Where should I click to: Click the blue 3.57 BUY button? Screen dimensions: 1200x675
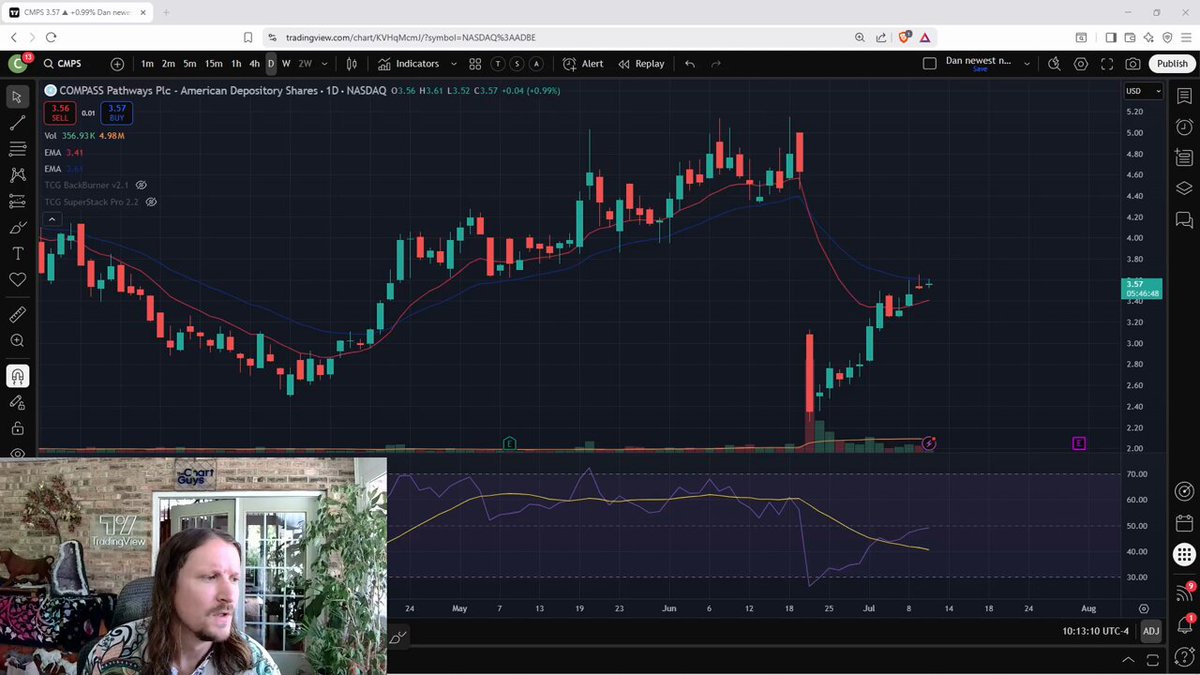click(x=117, y=112)
